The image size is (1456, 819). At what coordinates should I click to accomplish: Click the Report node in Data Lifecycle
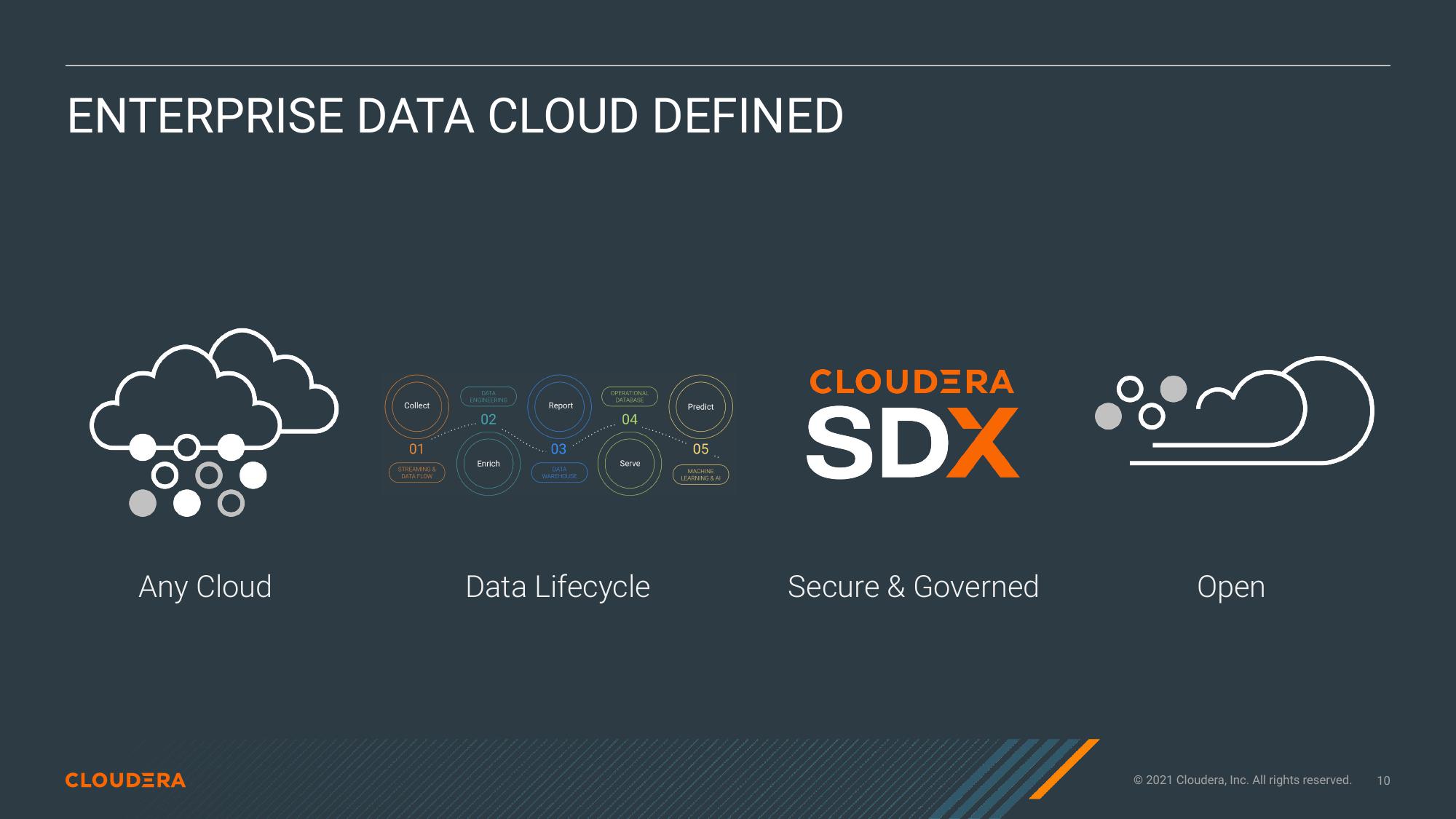[x=557, y=406]
